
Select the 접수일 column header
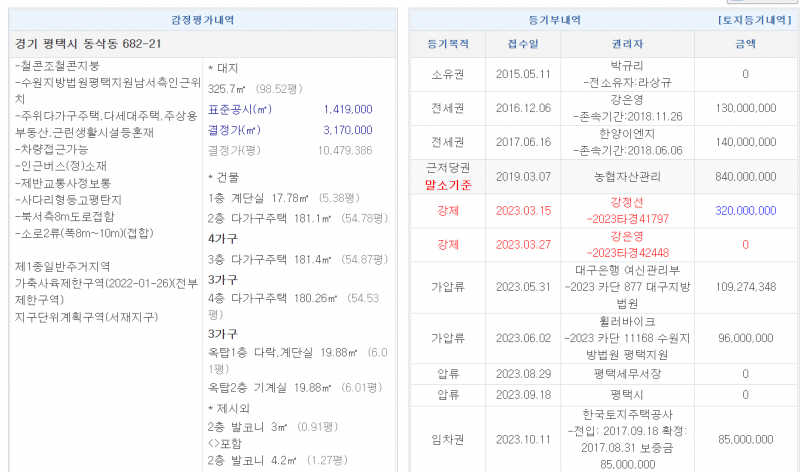(x=523, y=44)
